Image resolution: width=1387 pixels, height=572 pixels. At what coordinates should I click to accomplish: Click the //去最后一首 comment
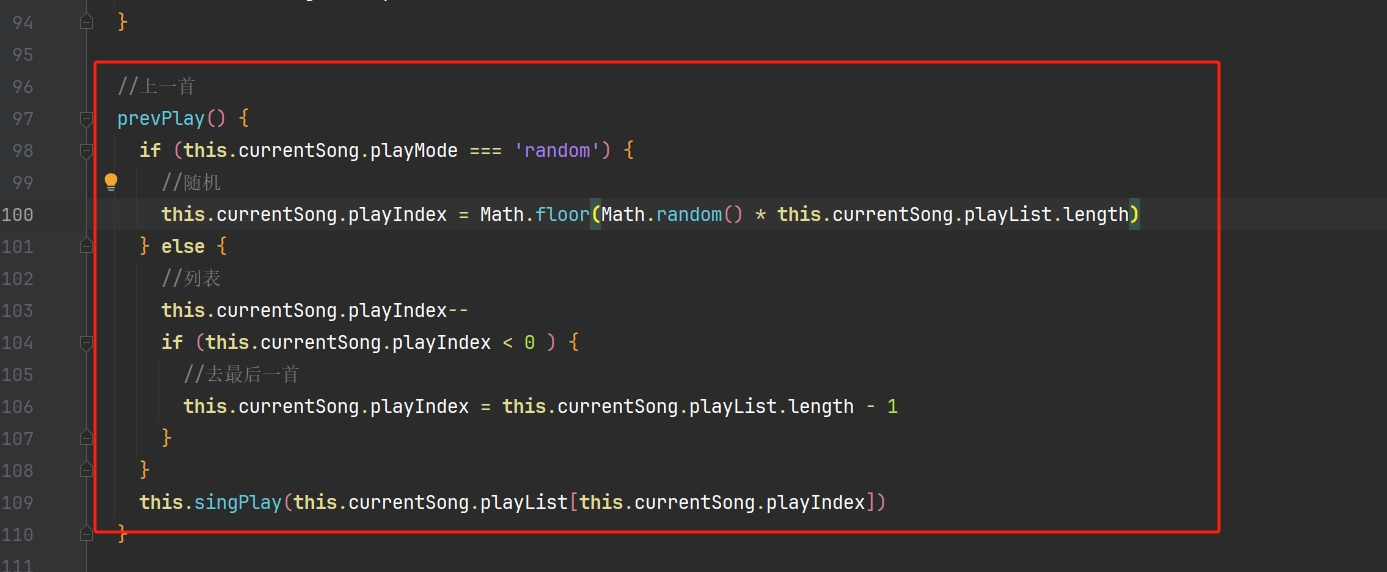click(x=241, y=375)
